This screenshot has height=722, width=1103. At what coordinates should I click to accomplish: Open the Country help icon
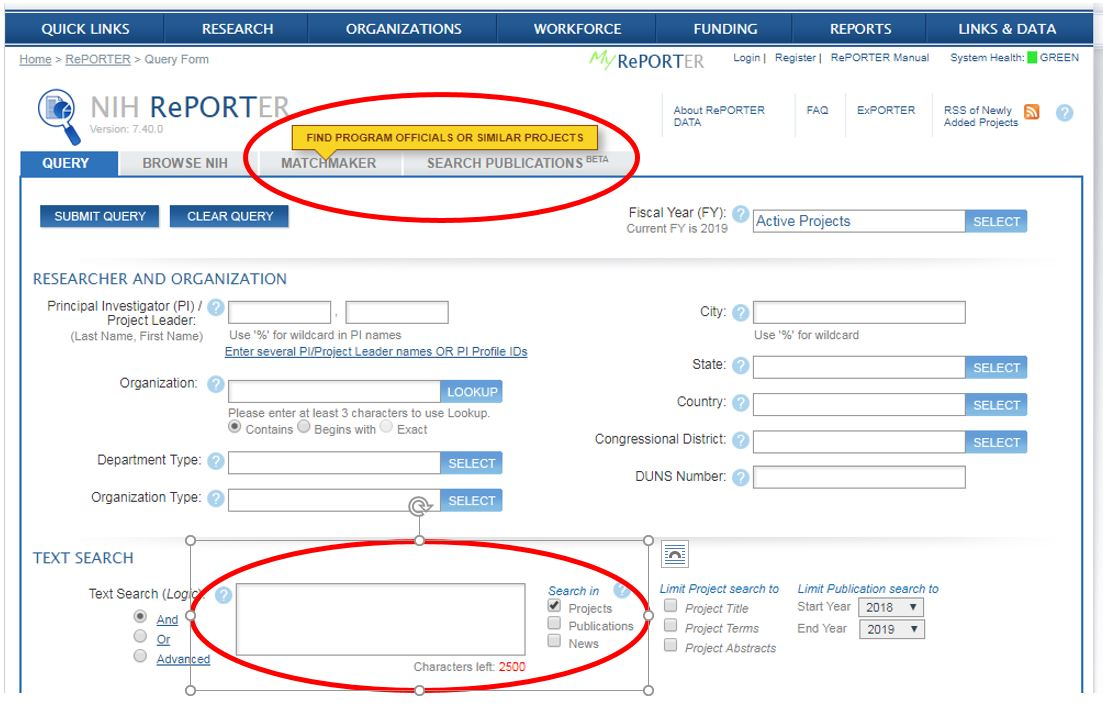[x=740, y=403]
